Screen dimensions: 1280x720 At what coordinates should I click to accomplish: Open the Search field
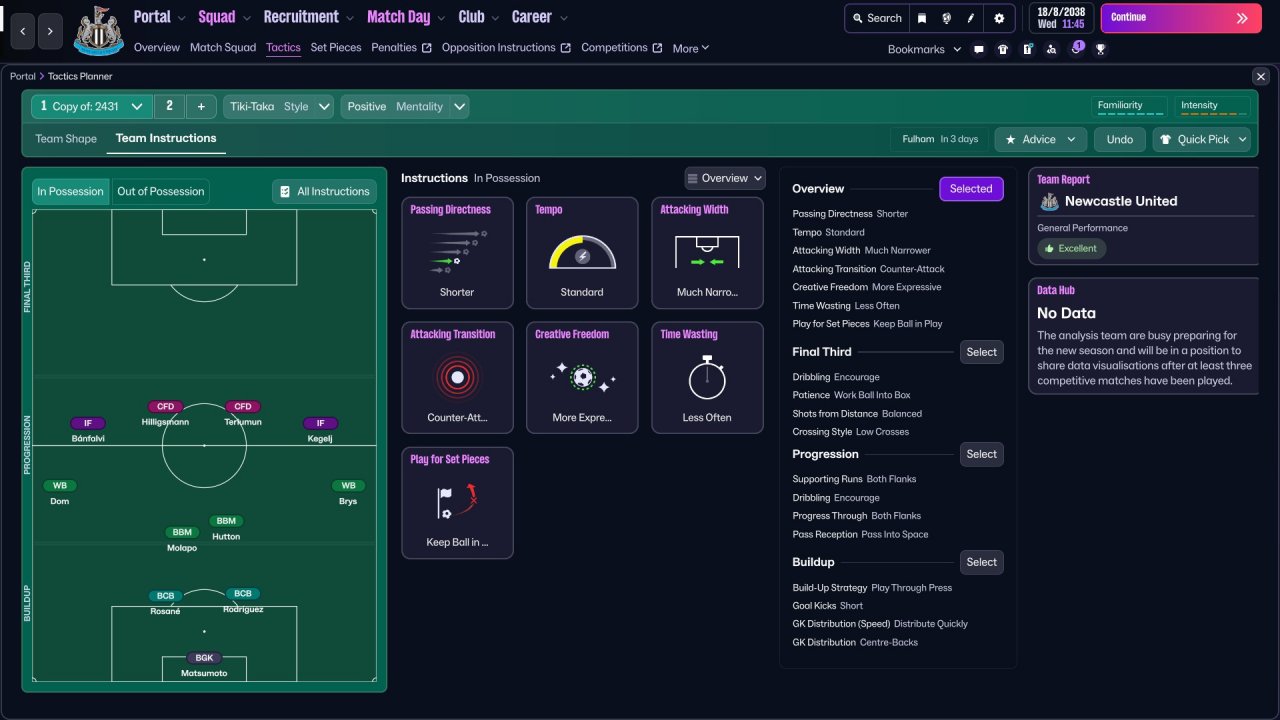[877, 18]
